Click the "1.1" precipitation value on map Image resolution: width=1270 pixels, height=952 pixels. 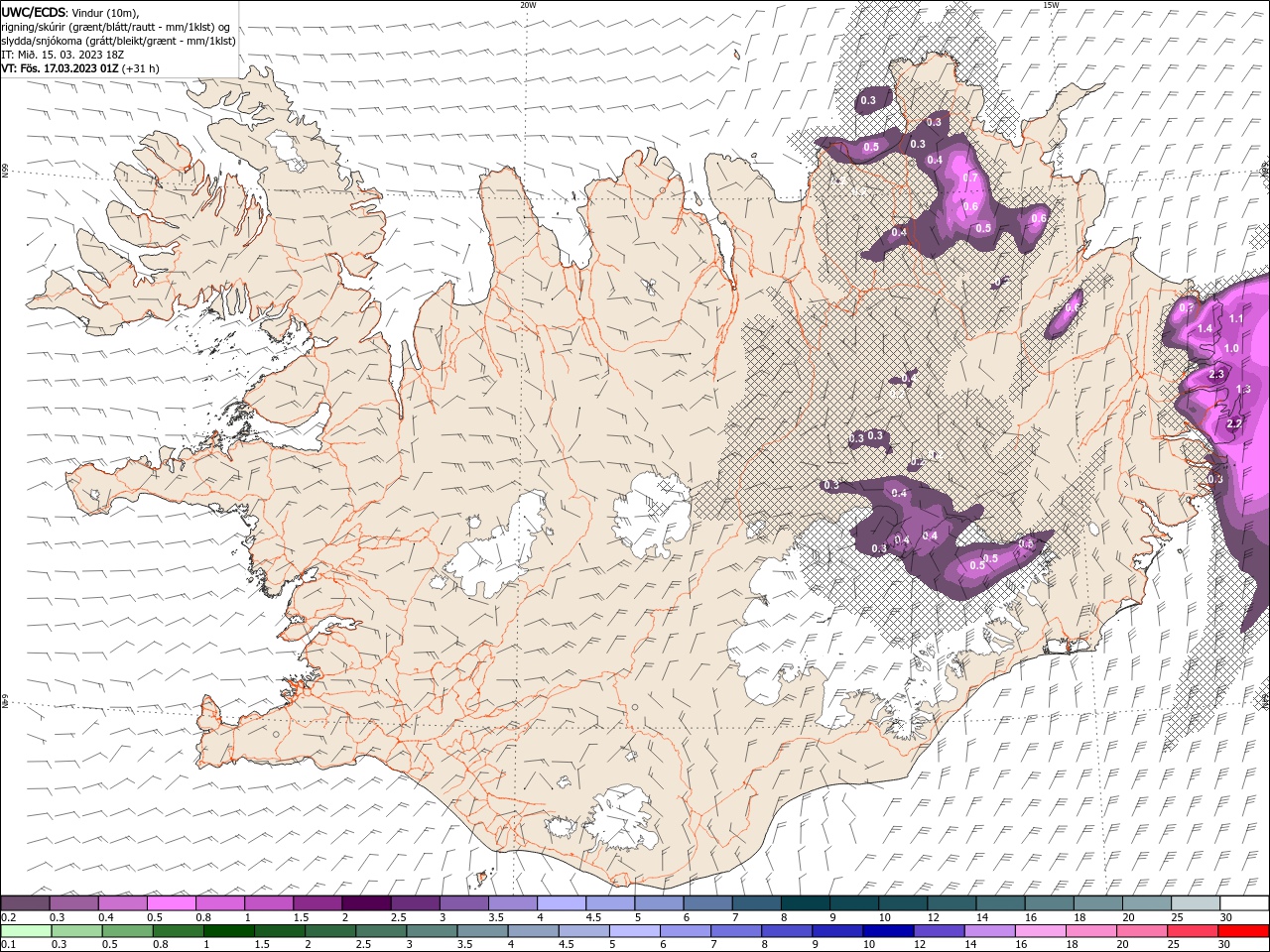pos(1235,318)
